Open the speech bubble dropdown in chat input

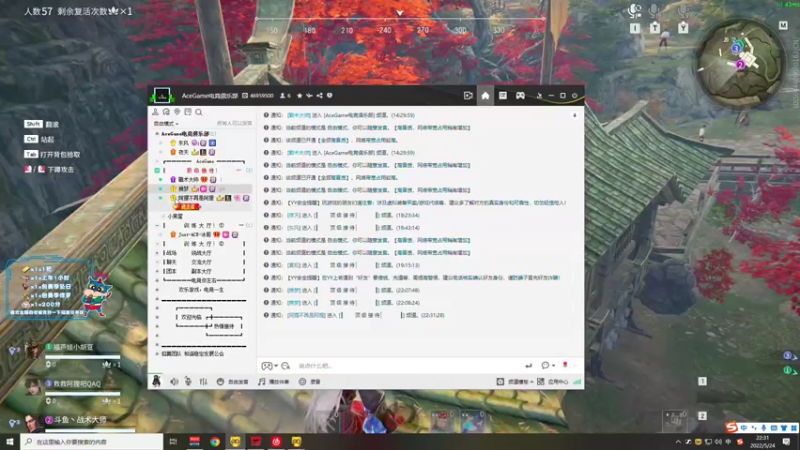coord(548,366)
